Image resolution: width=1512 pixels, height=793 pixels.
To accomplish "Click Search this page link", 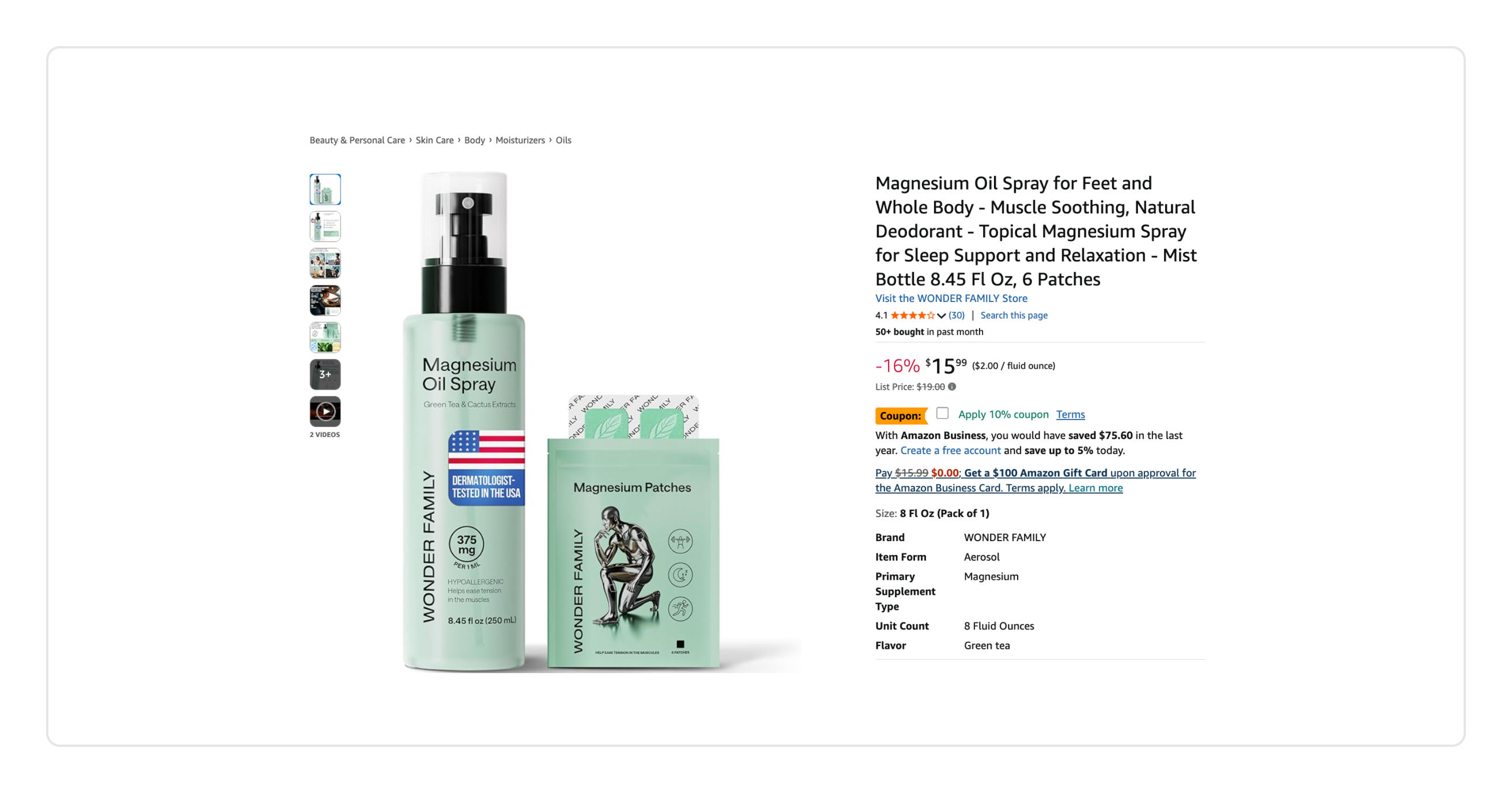I will pyautogui.click(x=1014, y=316).
